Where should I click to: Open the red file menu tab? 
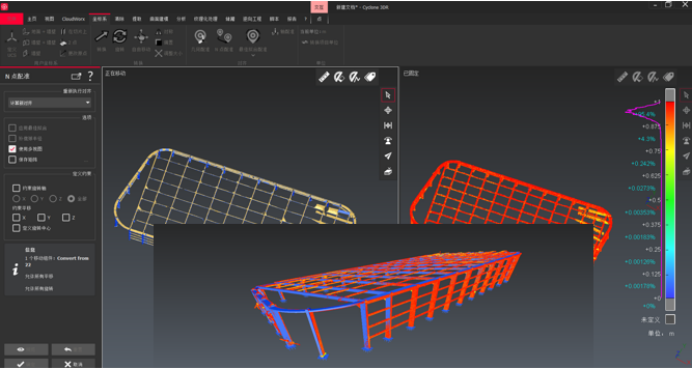(x=11, y=19)
